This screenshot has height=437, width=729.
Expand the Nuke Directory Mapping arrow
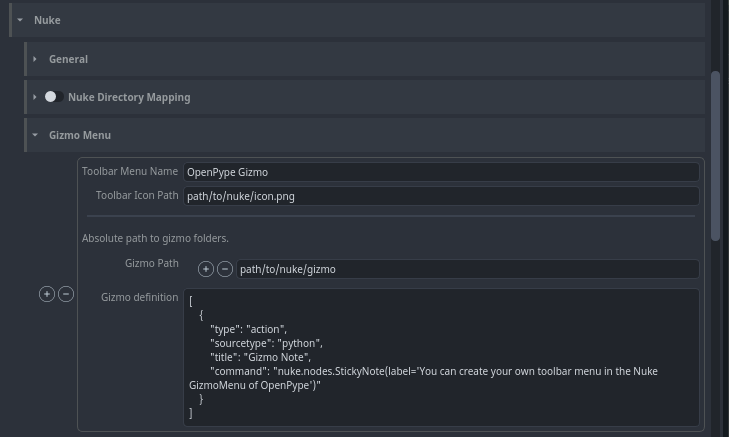click(x=35, y=97)
